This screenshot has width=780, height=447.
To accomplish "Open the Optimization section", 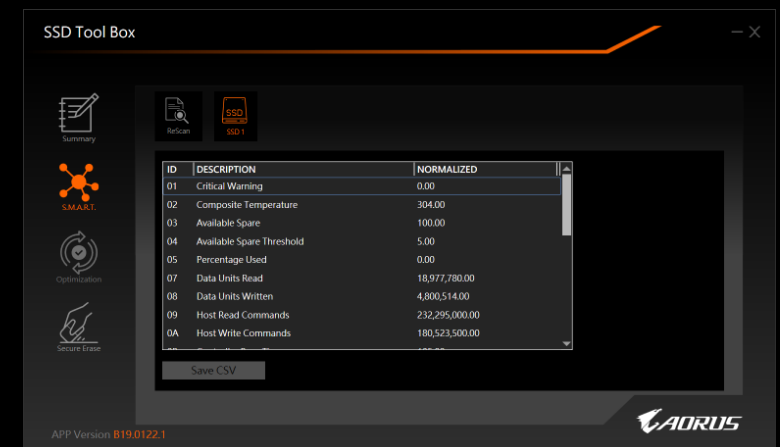I will click(79, 257).
